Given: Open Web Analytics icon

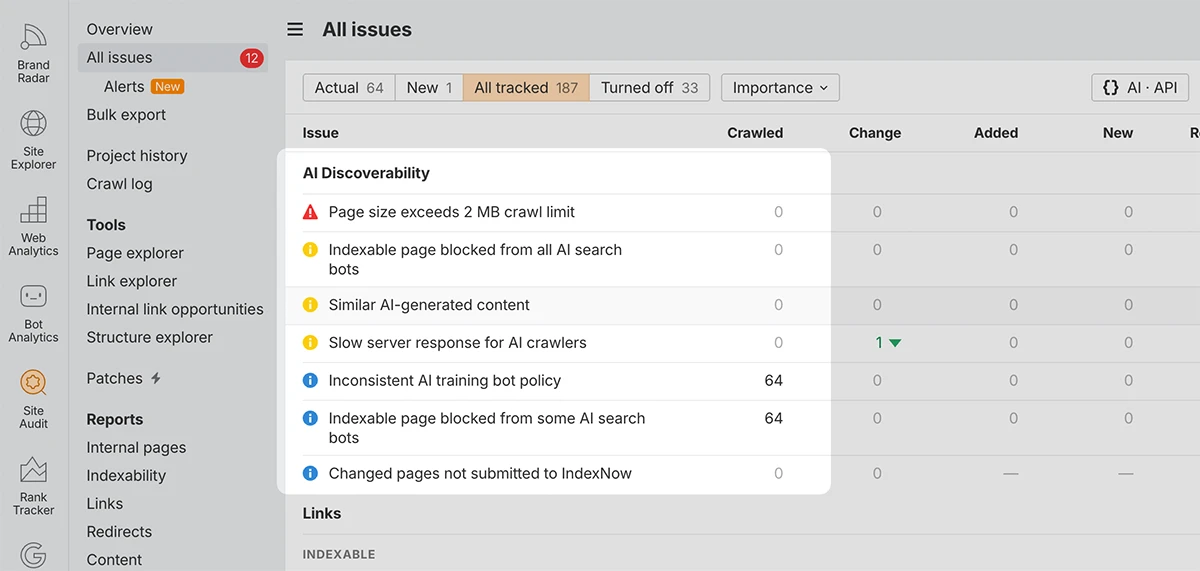Looking at the screenshot, I should click(x=33, y=209).
